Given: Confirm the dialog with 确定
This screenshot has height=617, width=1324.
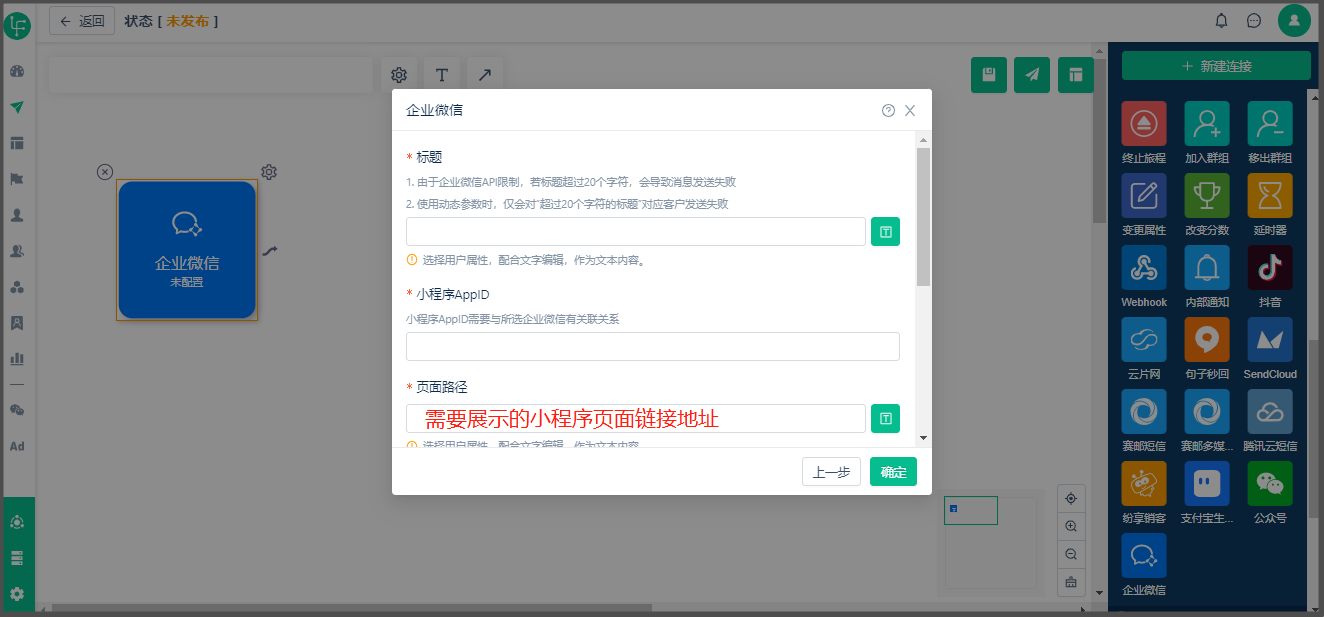Looking at the screenshot, I should tap(893, 472).
